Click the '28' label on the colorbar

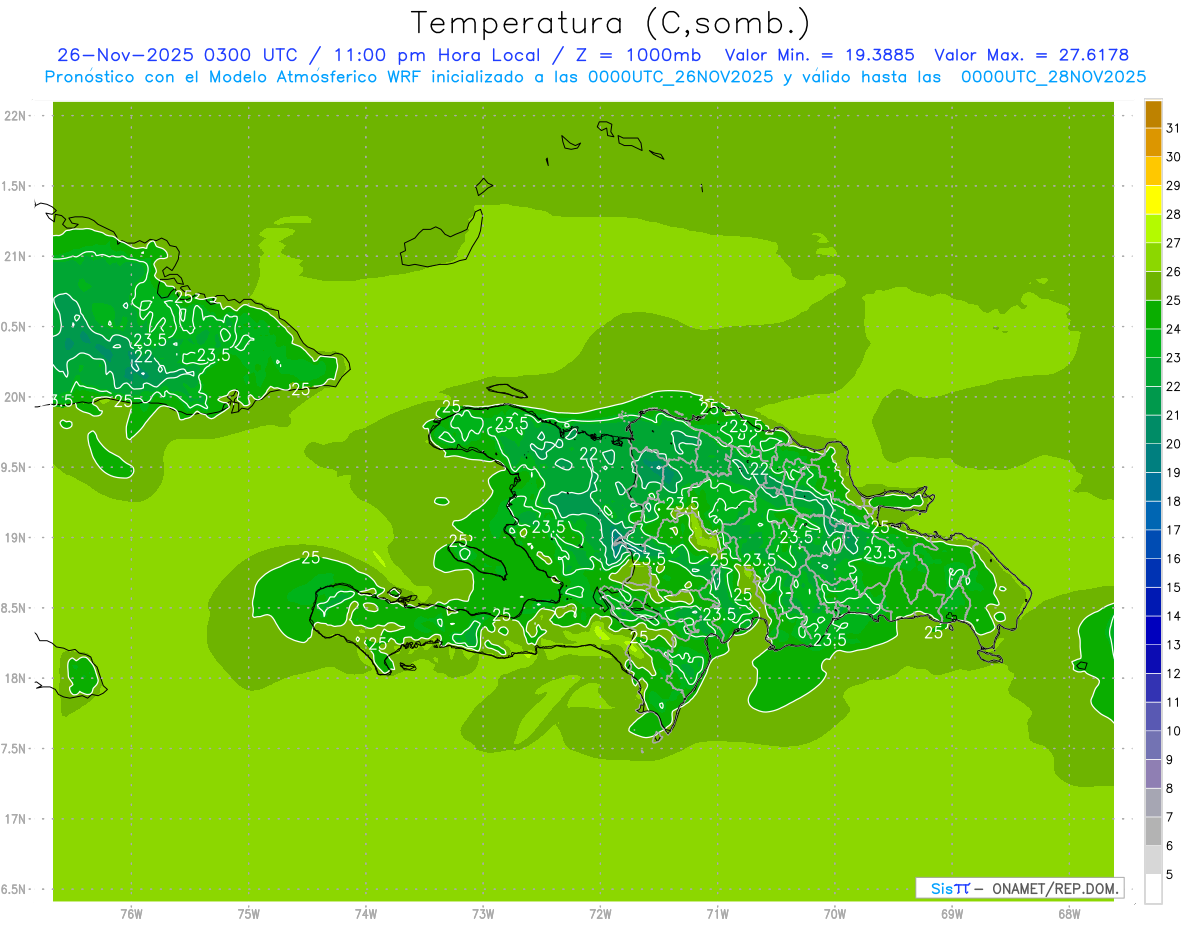click(x=1174, y=214)
